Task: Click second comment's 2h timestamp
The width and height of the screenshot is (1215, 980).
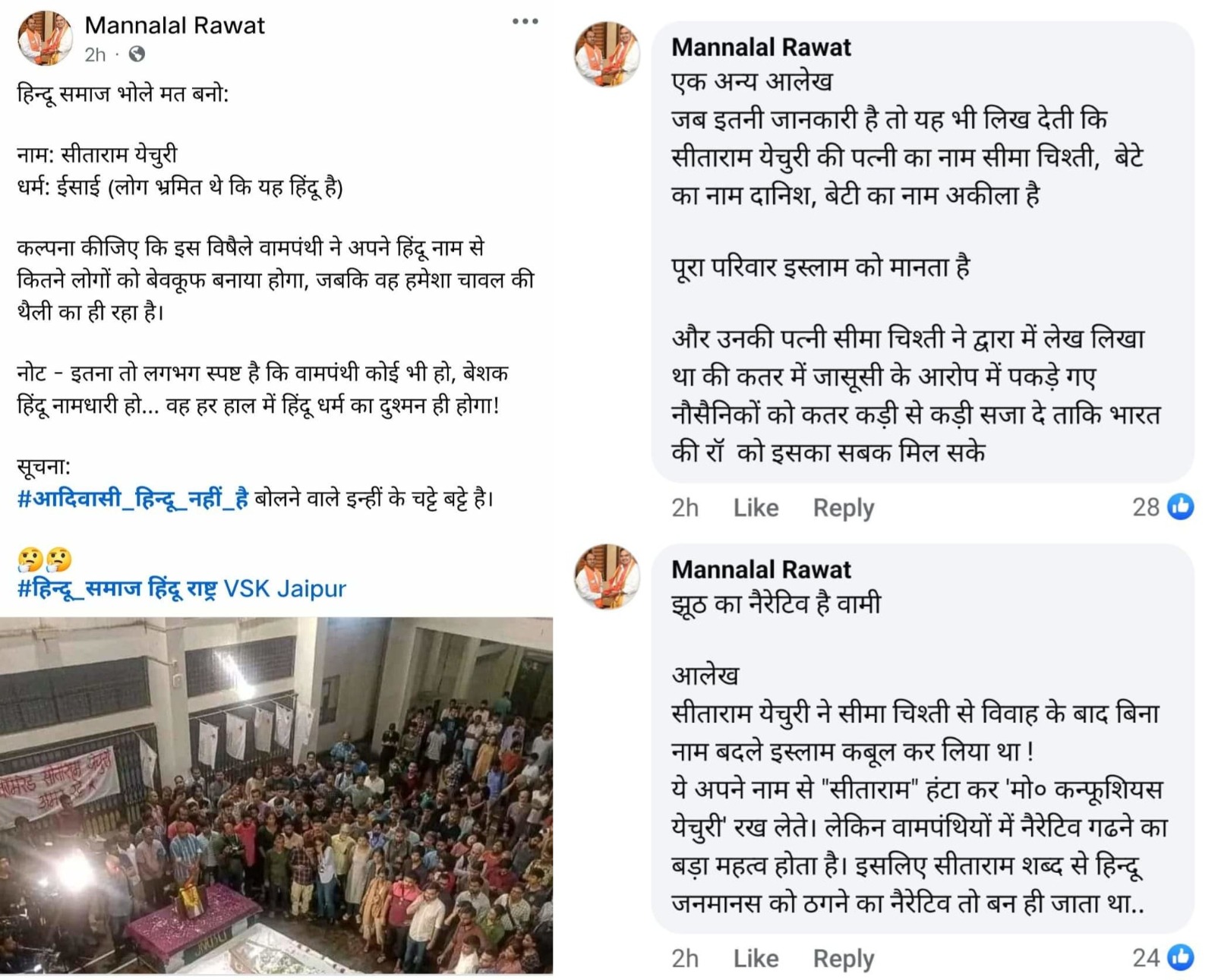Action: coord(684,958)
